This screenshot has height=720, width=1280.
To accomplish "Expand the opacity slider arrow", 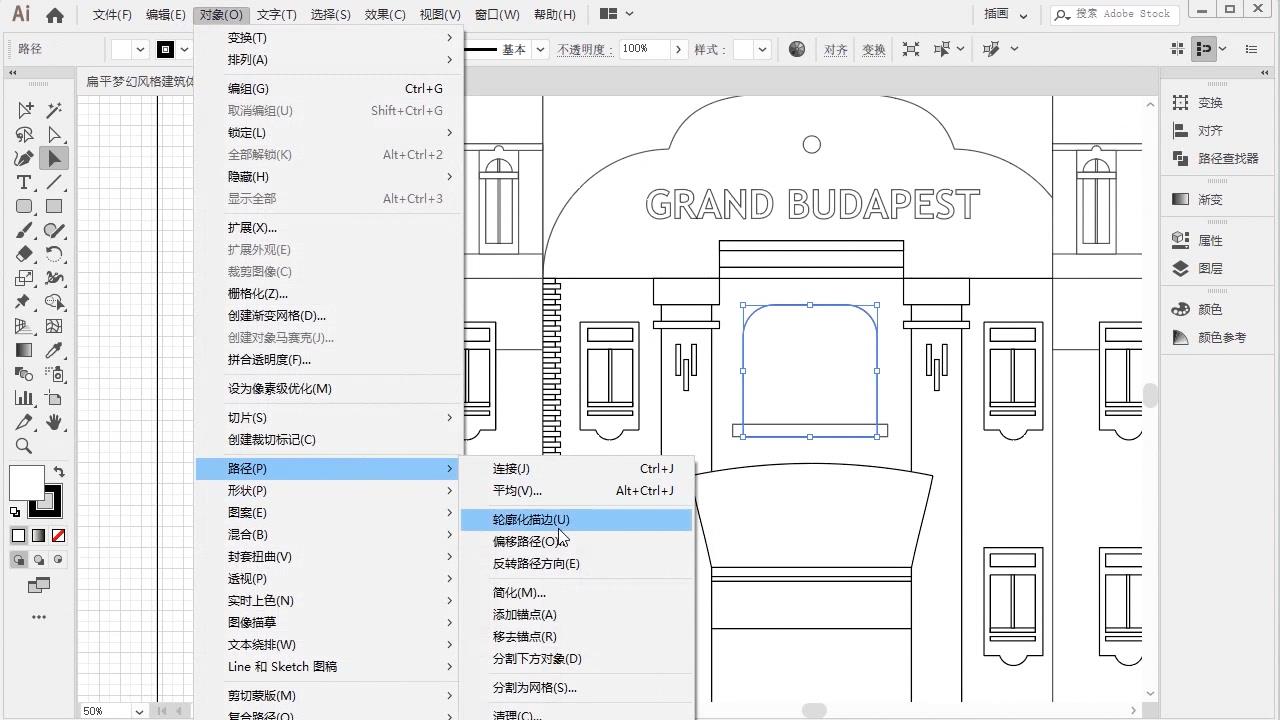I will click(x=678, y=49).
